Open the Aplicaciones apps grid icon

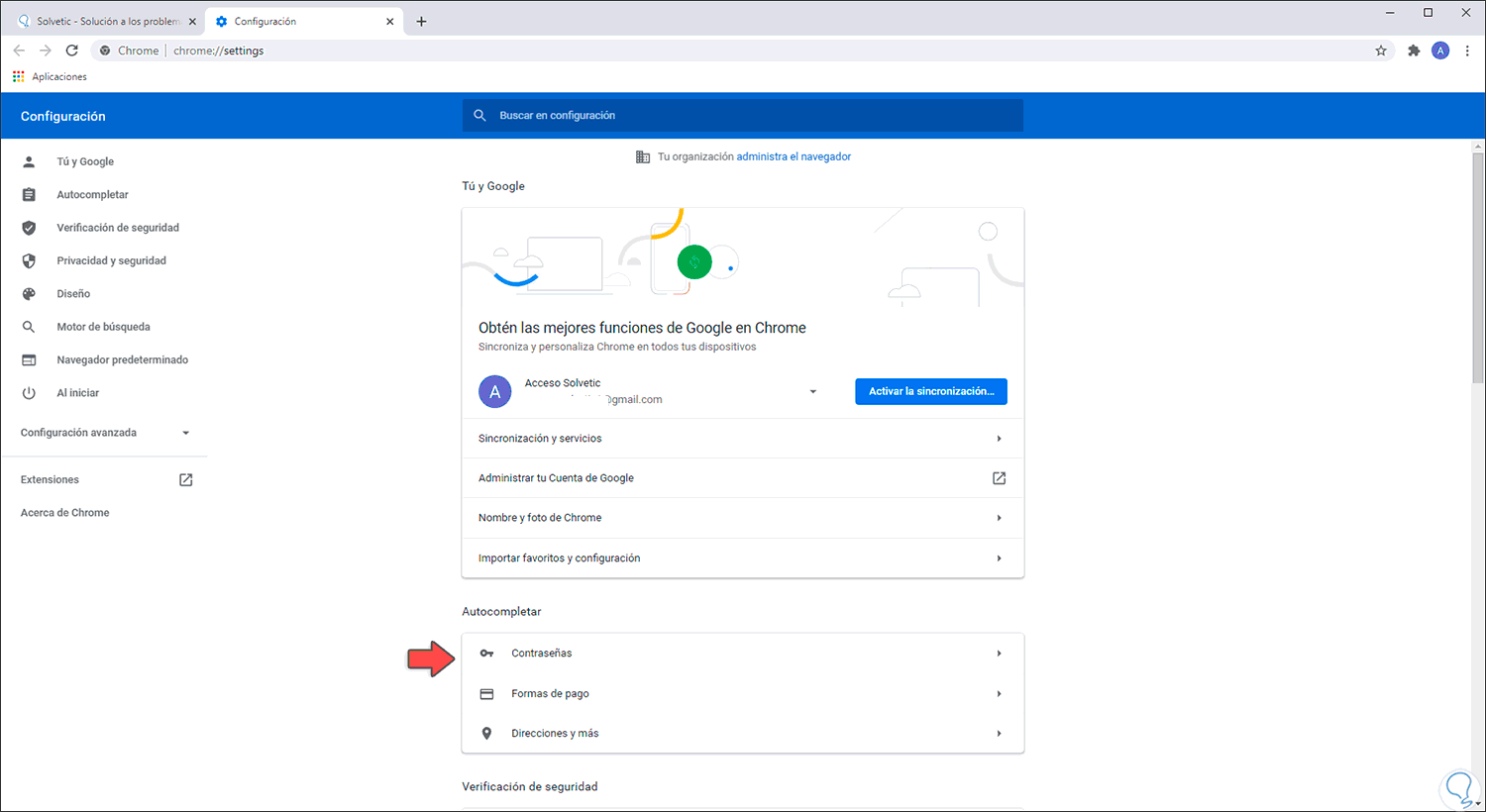18,76
